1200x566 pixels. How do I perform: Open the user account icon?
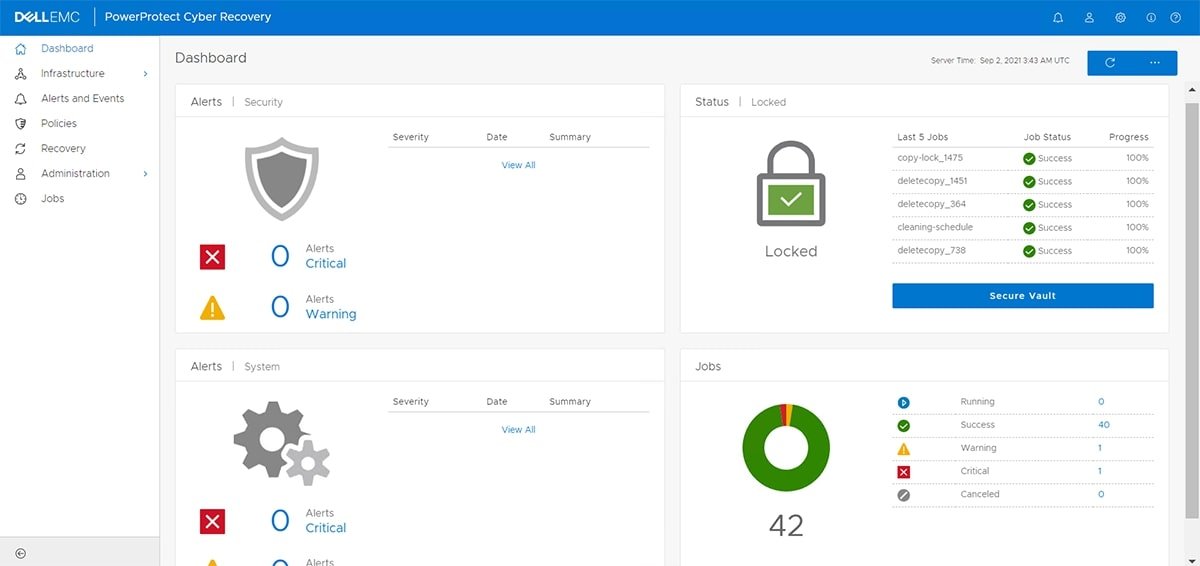coord(1090,17)
